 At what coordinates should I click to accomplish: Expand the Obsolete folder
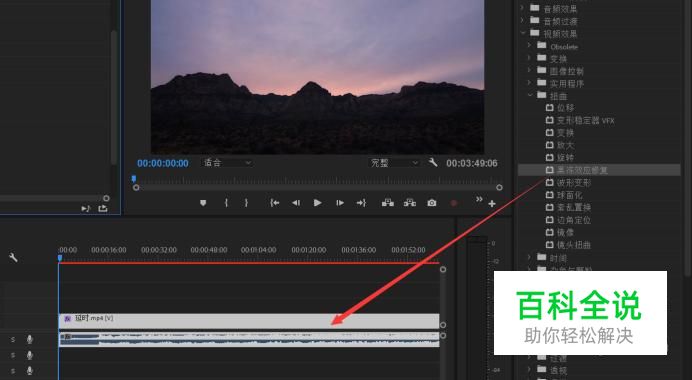[x=529, y=45]
